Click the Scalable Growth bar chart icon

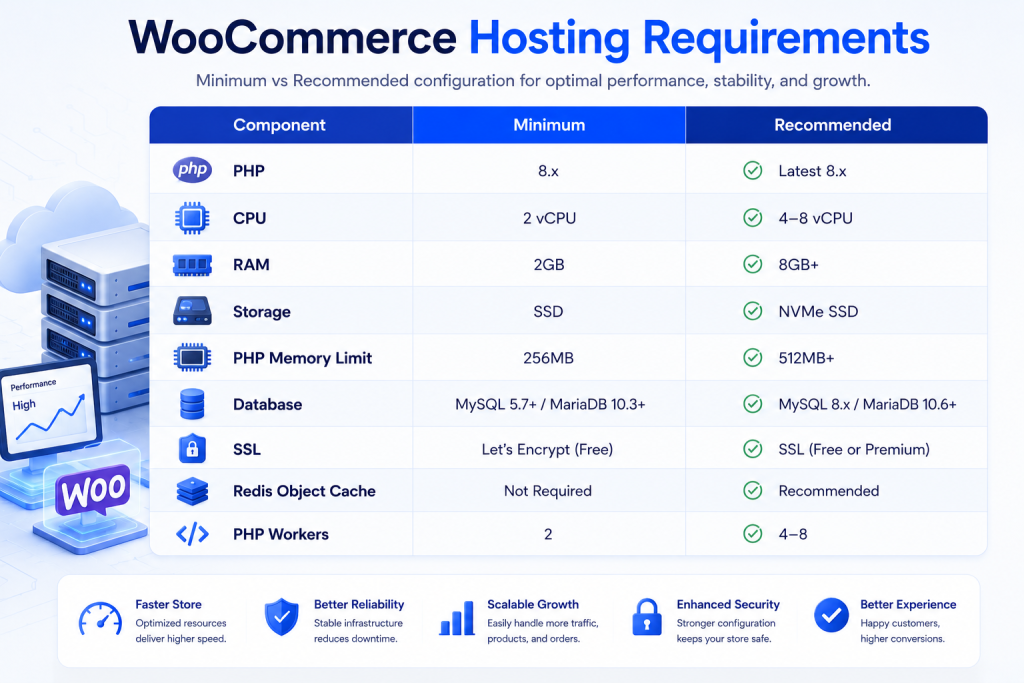click(457, 618)
